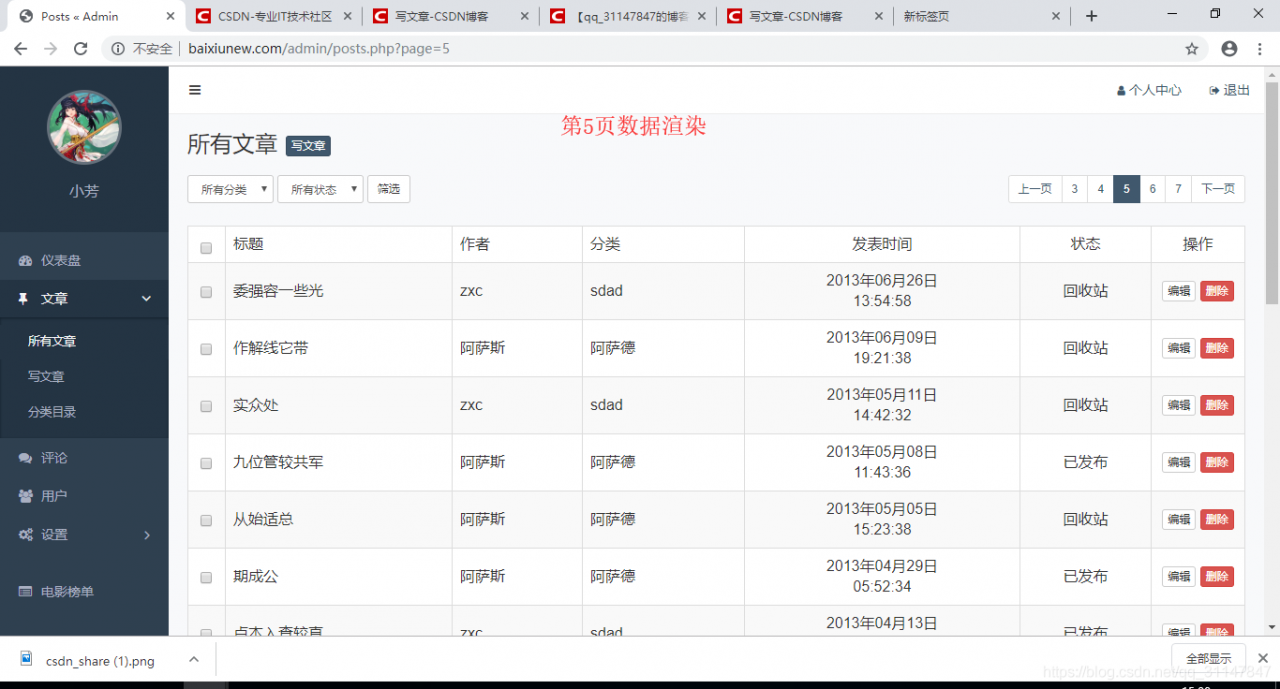Screen dimensions: 1280x689
Task: Toggle the select-all checkbox in table header
Action: [207, 249]
